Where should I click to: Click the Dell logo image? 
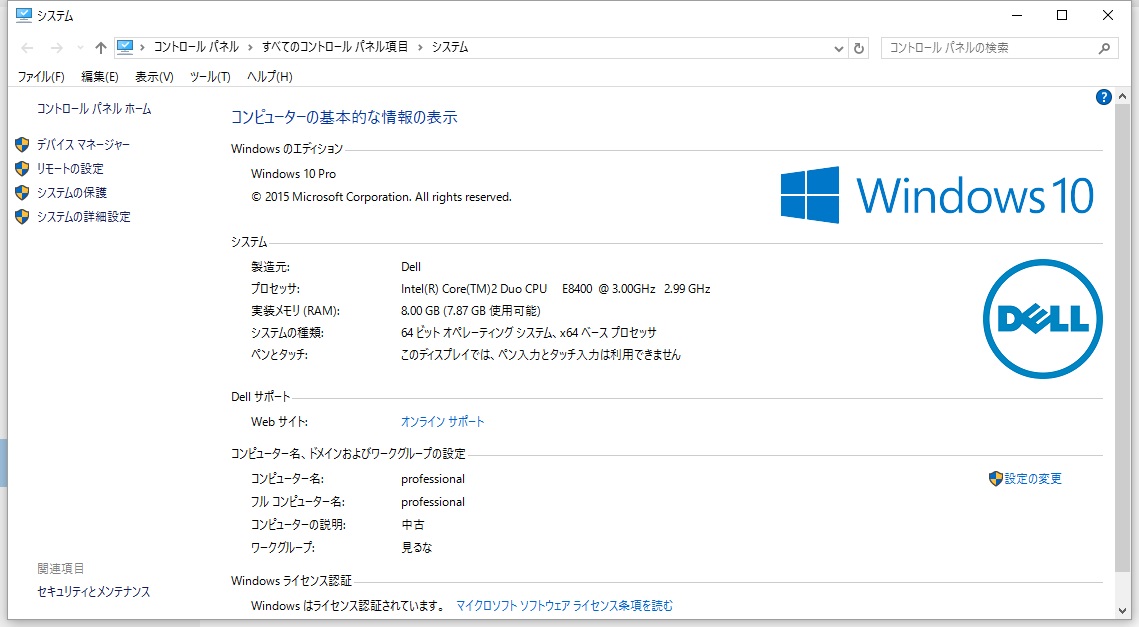point(1042,319)
